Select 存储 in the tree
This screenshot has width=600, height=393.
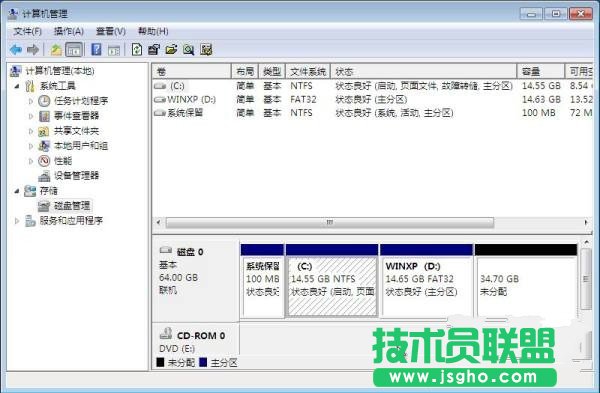click(48, 191)
